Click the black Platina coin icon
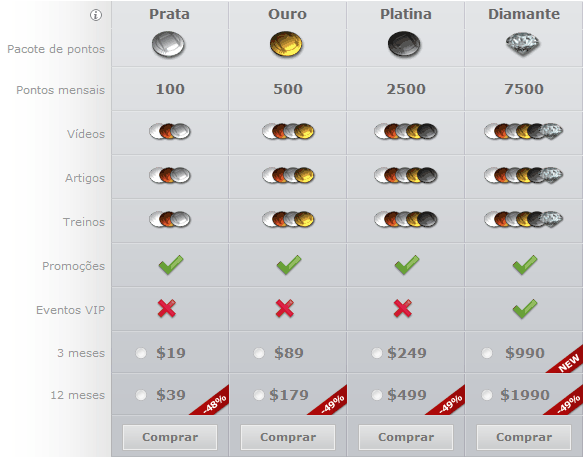Screen dimensions: 585x459 click(x=404, y=44)
